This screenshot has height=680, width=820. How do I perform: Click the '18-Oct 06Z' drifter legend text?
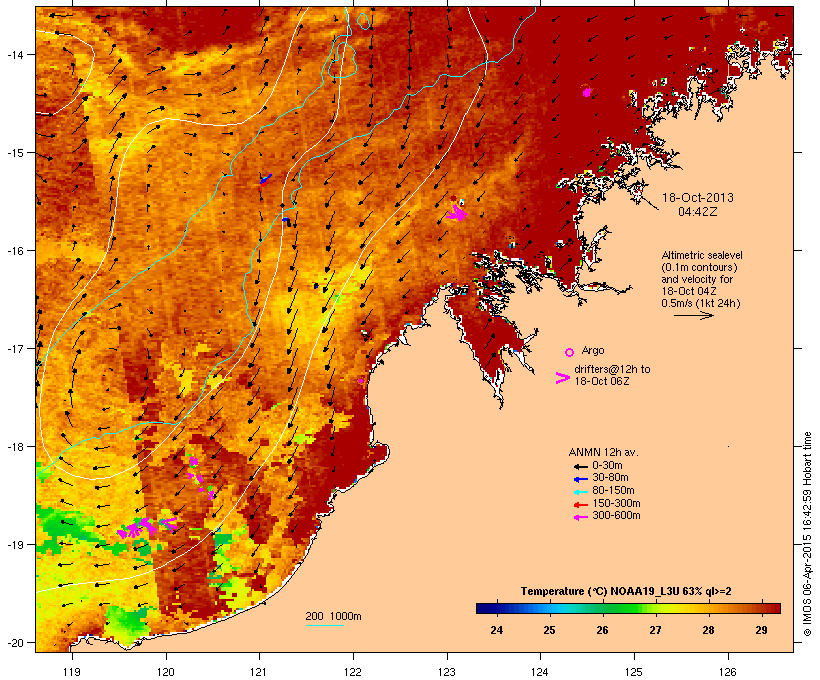[x=602, y=381]
